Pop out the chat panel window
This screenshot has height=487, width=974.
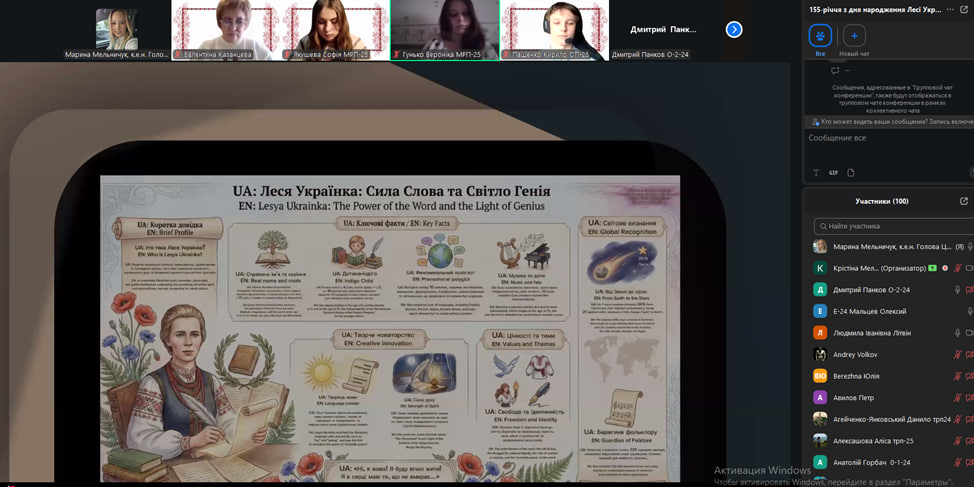[x=963, y=9]
